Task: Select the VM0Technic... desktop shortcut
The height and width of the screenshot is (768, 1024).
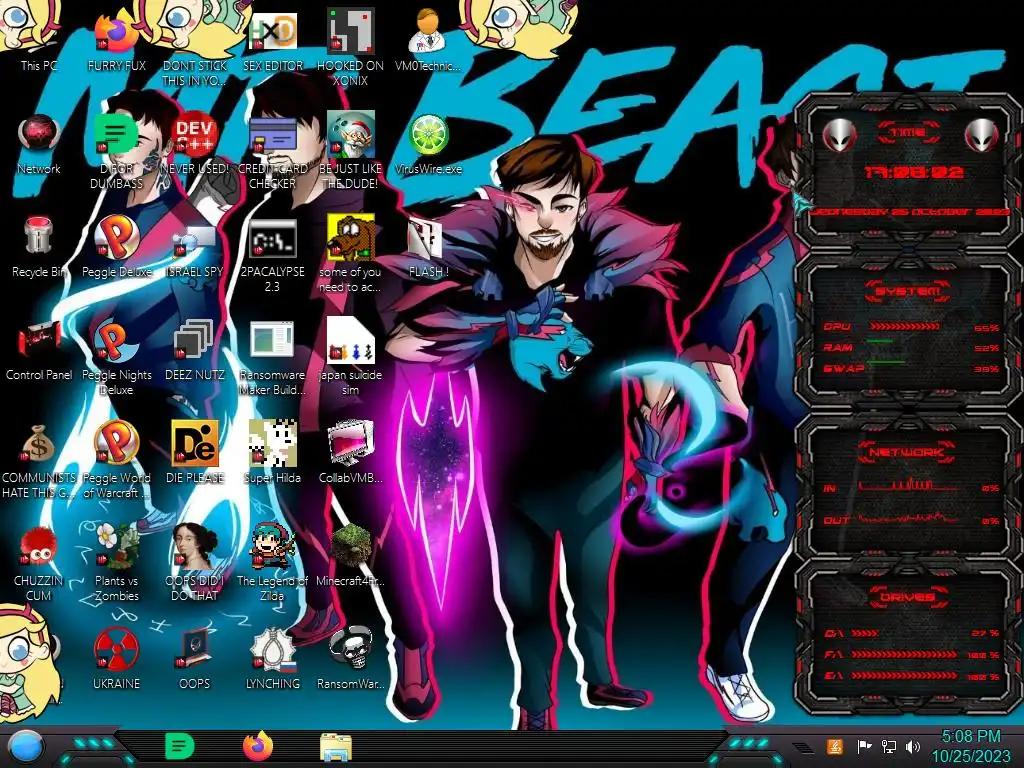Action: (428, 41)
